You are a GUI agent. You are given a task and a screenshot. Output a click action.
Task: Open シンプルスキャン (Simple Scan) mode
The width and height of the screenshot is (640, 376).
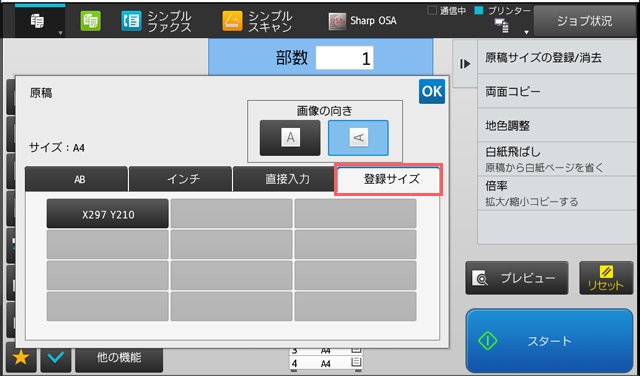(x=258, y=21)
